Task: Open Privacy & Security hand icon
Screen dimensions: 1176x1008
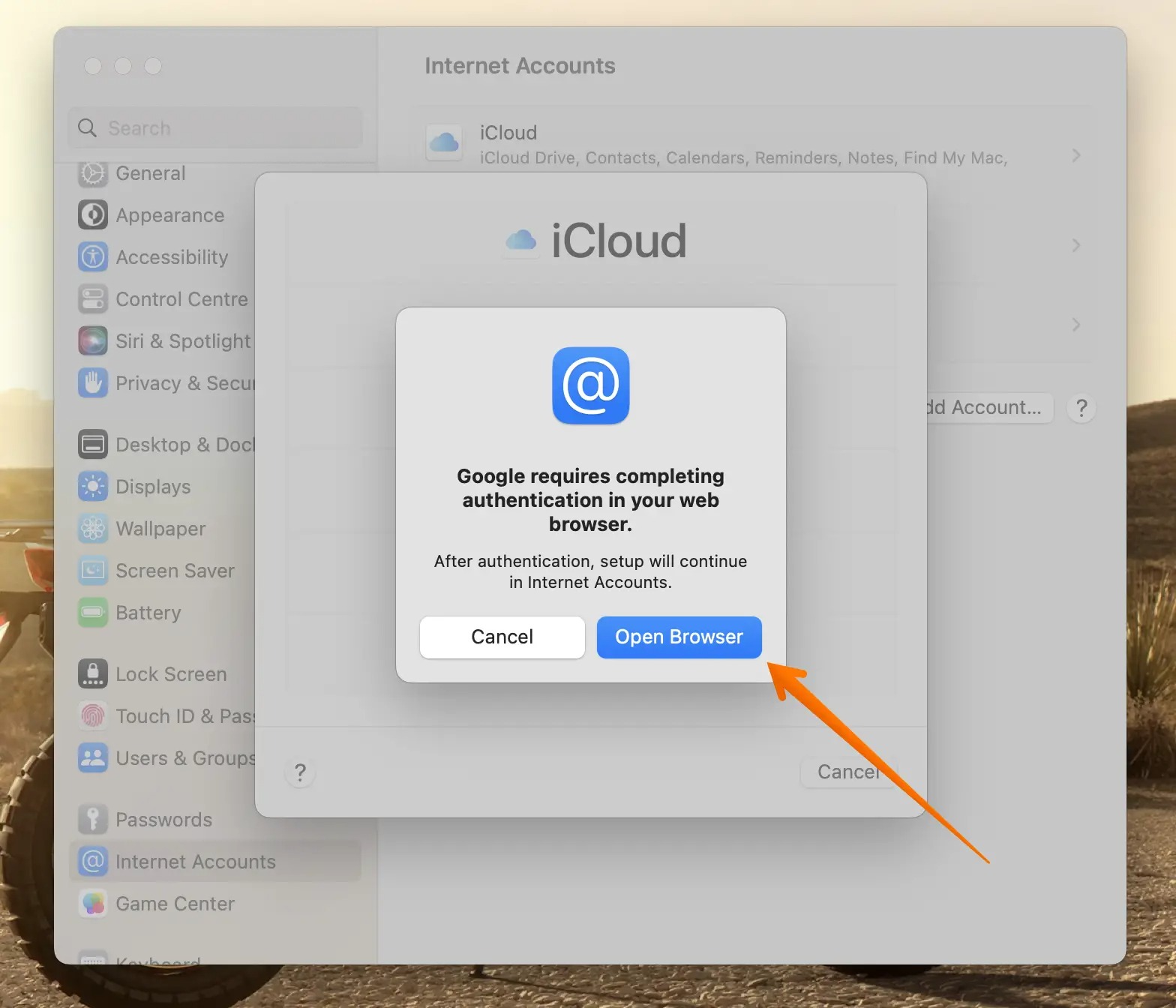Action: [93, 383]
